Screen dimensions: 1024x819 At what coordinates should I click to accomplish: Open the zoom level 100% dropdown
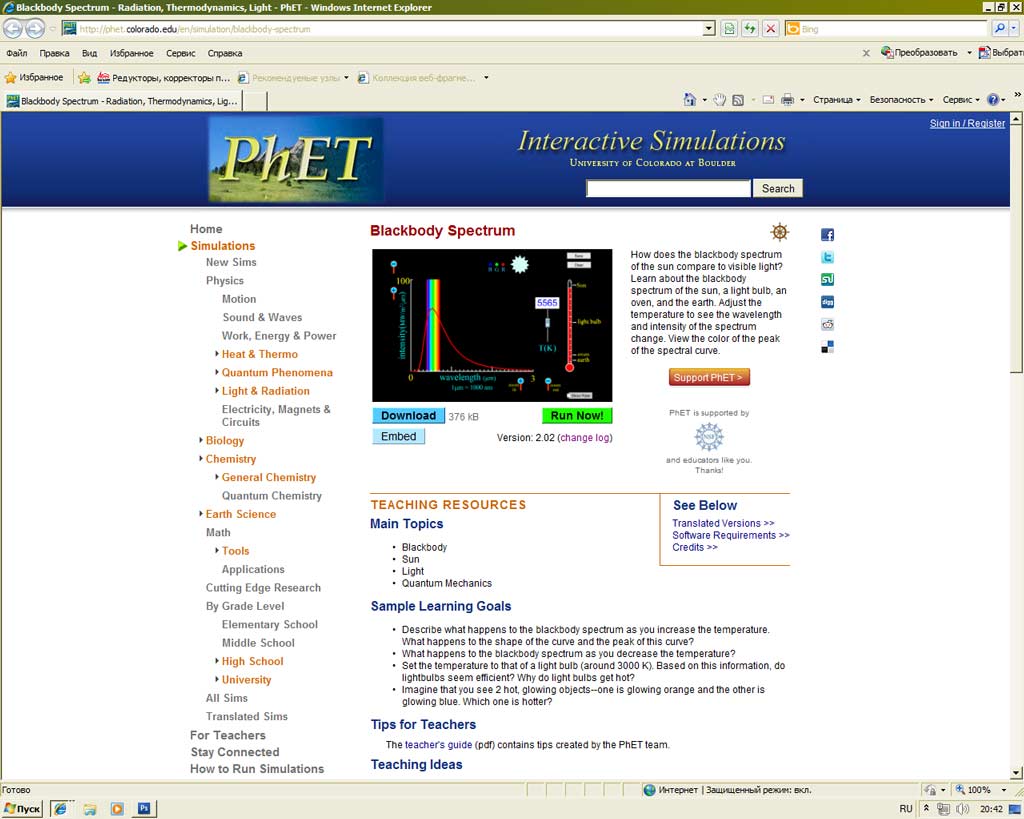point(1004,790)
